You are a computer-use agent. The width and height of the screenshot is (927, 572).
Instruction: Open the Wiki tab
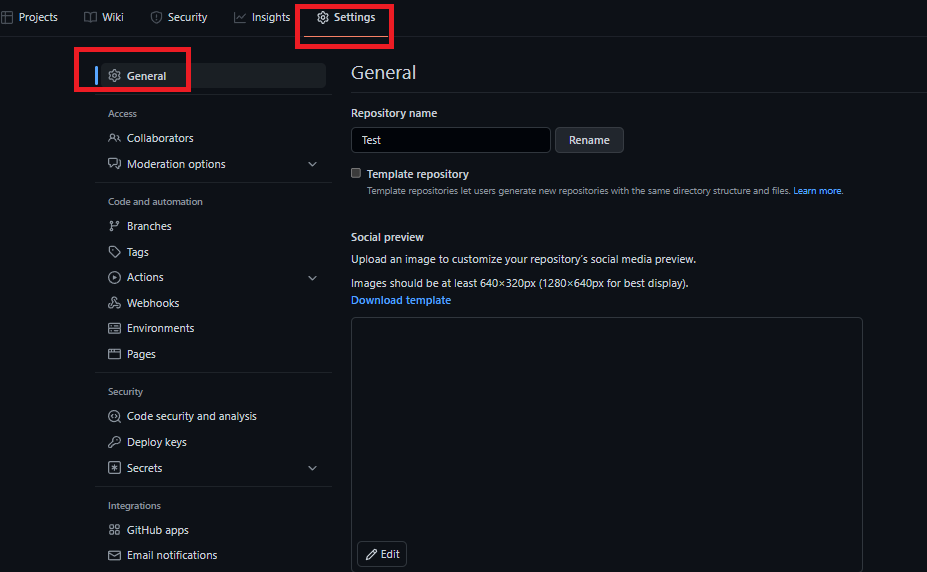(x=103, y=18)
